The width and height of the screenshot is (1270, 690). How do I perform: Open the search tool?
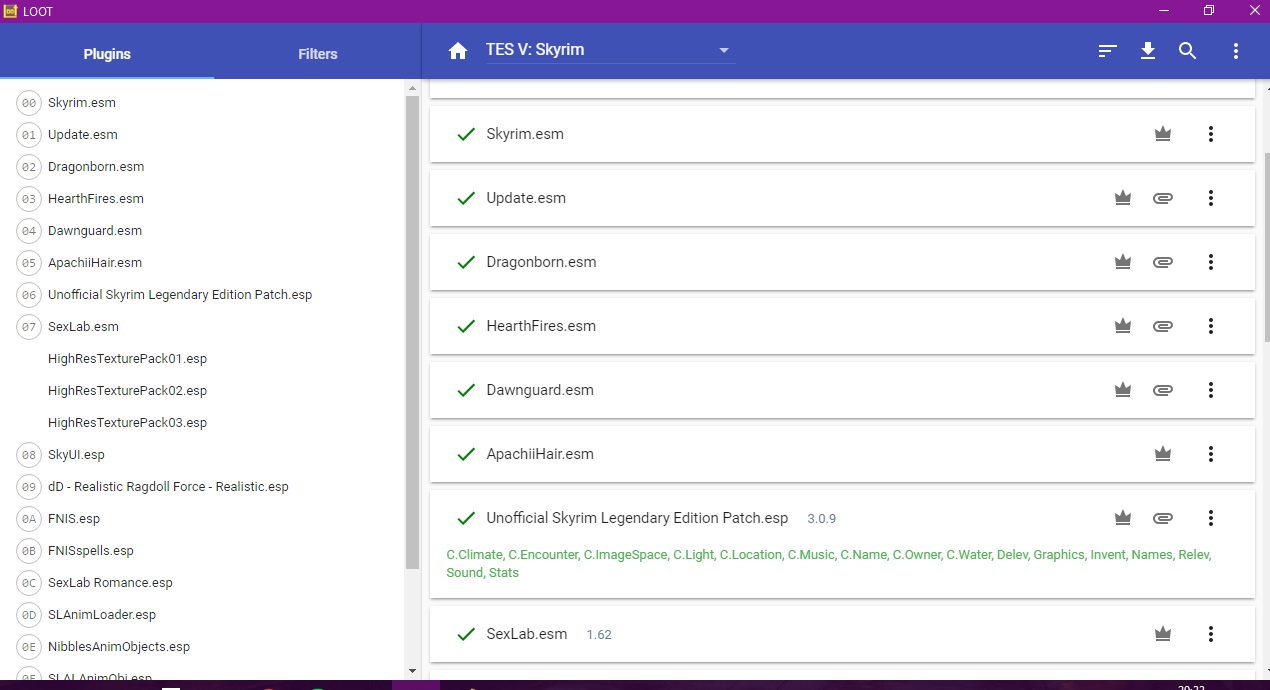(1187, 51)
